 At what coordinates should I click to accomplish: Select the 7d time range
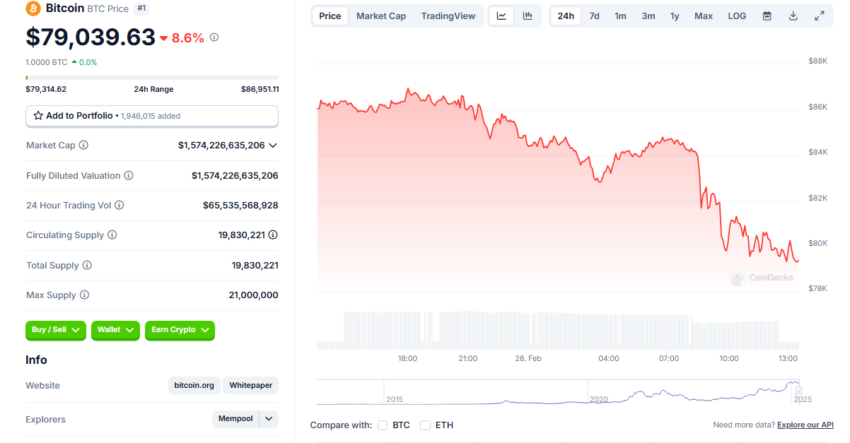[x=594, y=16]
